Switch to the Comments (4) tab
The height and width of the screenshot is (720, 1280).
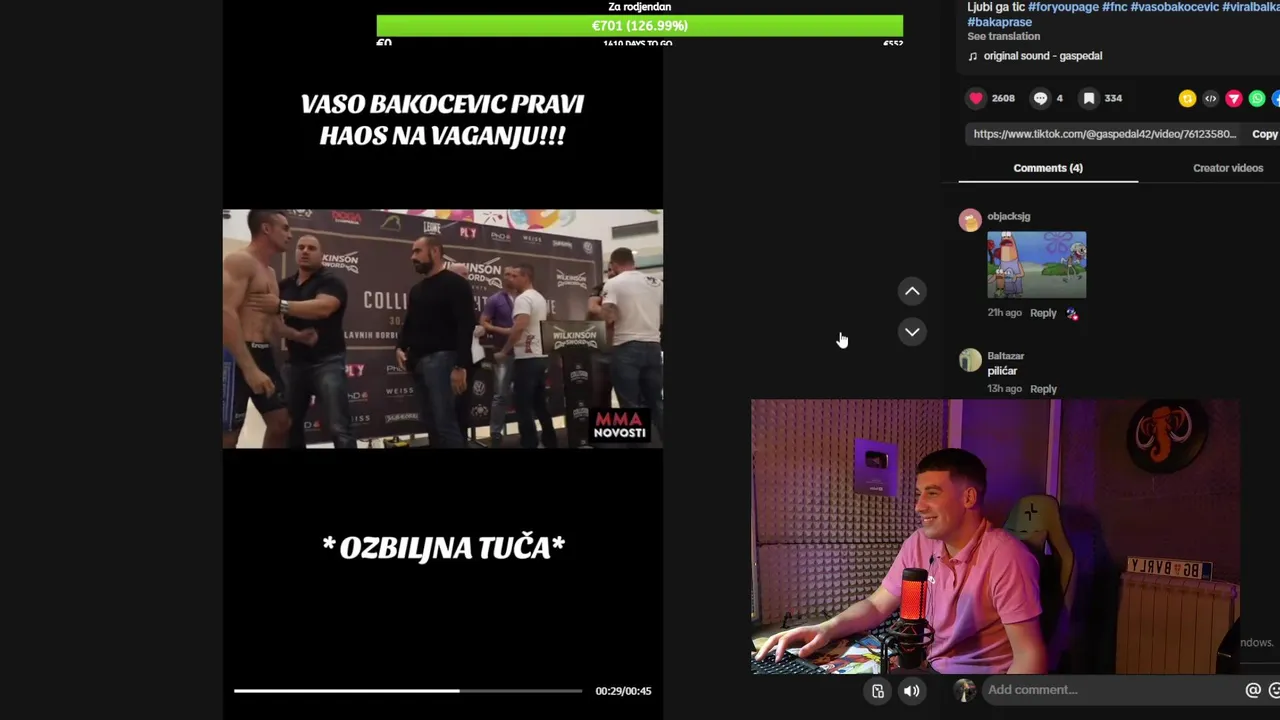[x=1048, y=168]
